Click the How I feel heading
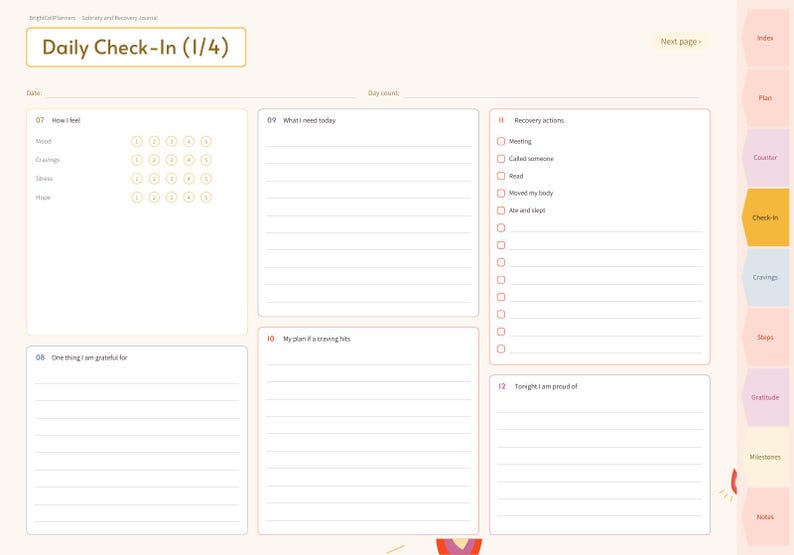 pos(66,121)
